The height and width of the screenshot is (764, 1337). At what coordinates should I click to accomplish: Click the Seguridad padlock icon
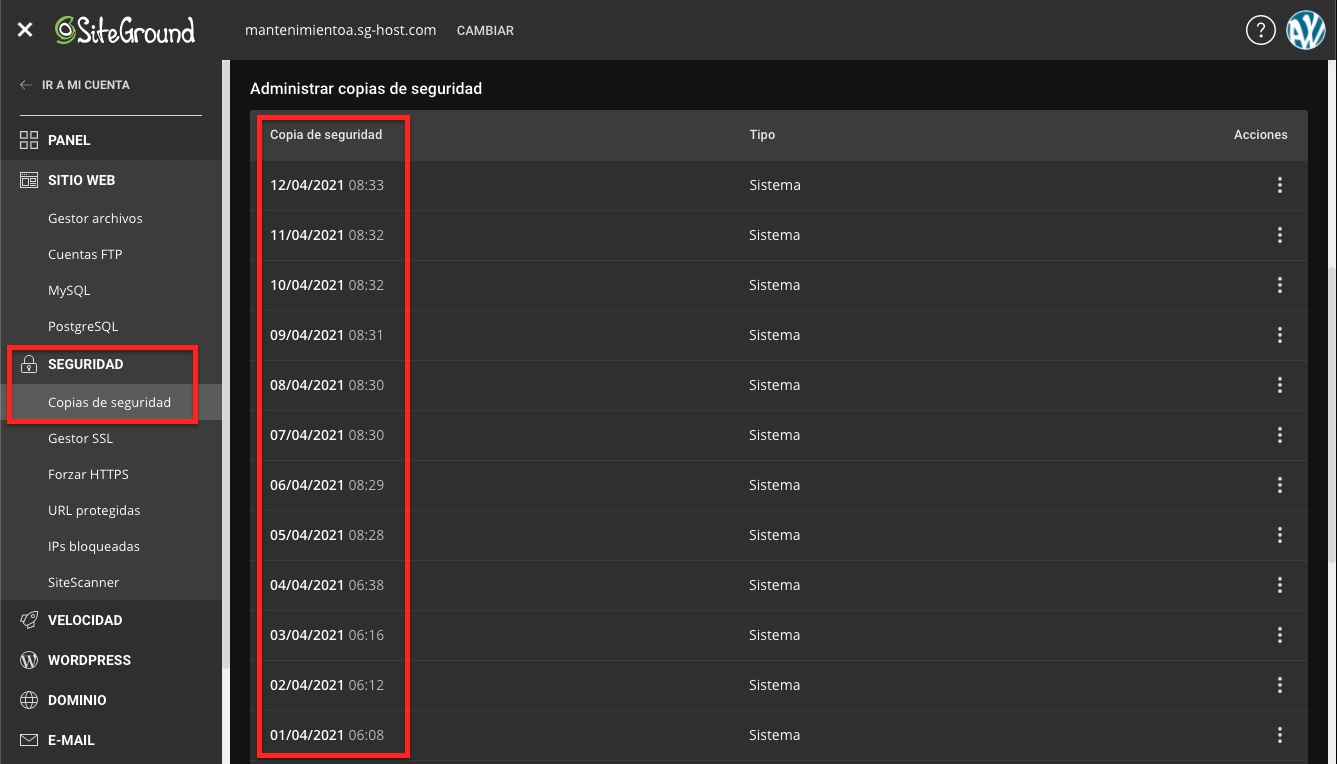pyautogui.click(x=29, y=364)
